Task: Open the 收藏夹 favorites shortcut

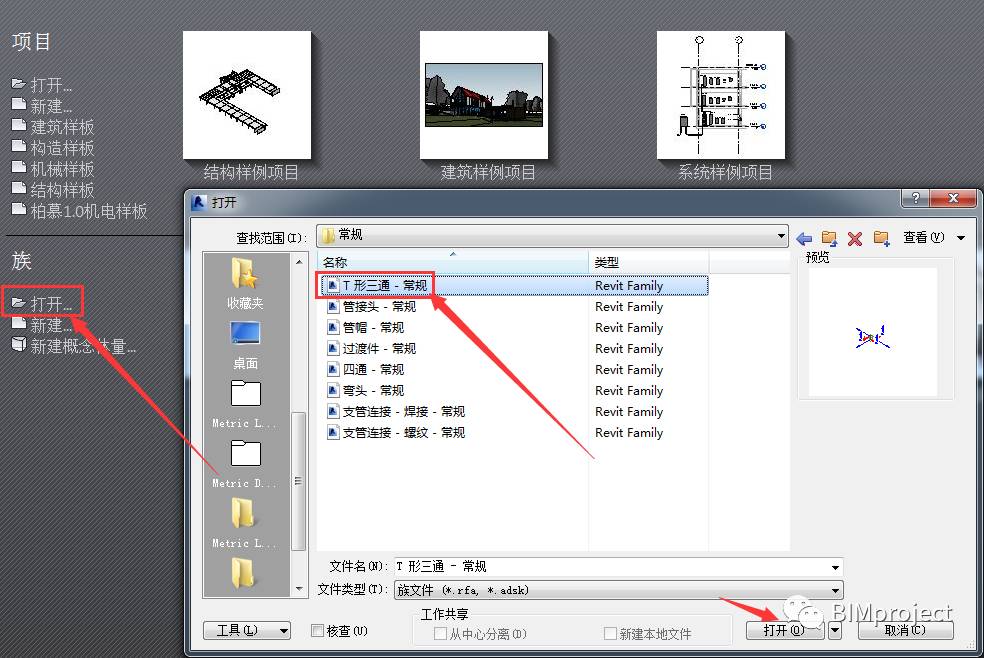Action: click(x=245, y=284)
